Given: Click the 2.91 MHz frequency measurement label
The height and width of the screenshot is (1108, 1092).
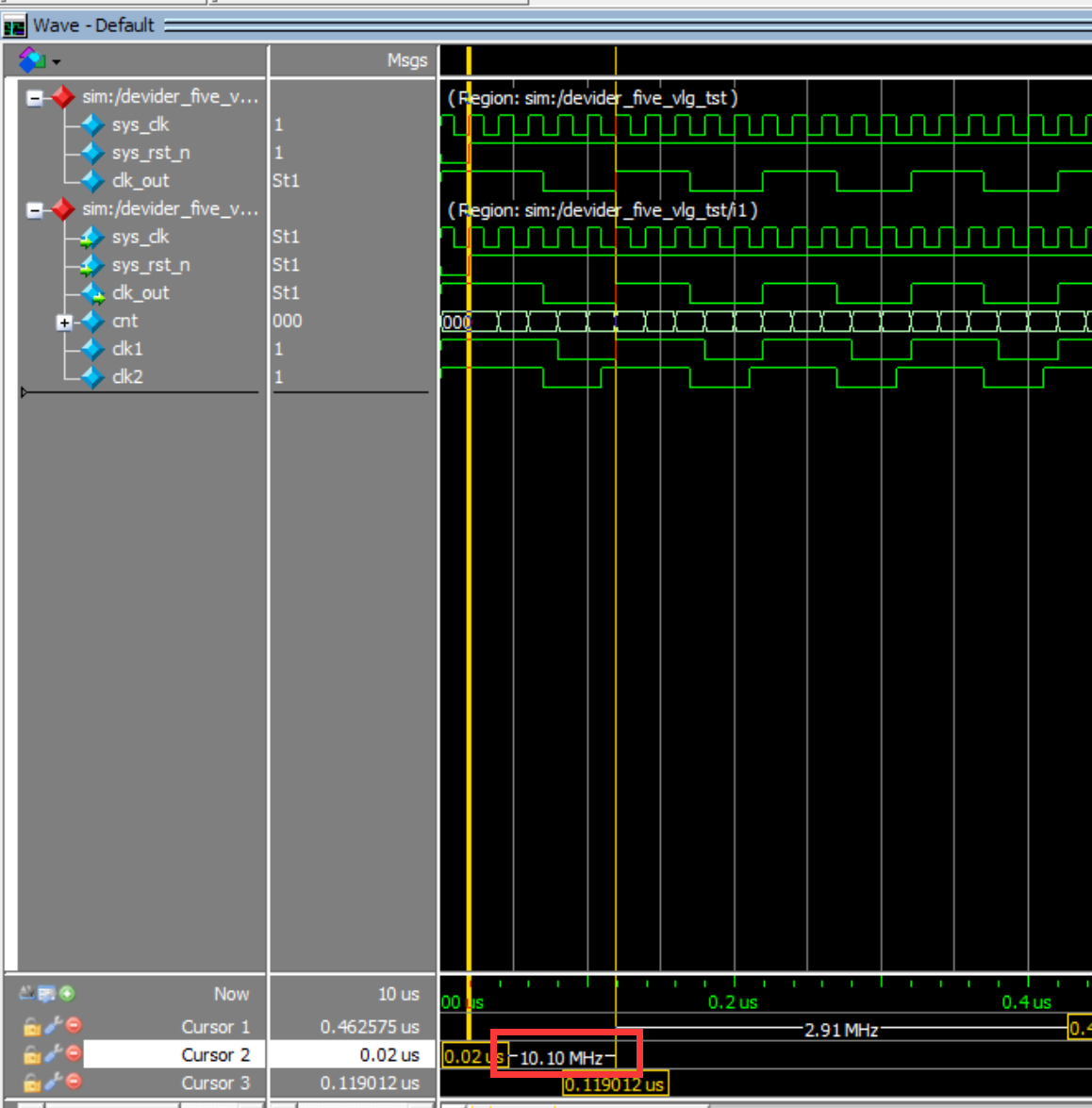Looking at the screenshot, I should pos(841,1030).
